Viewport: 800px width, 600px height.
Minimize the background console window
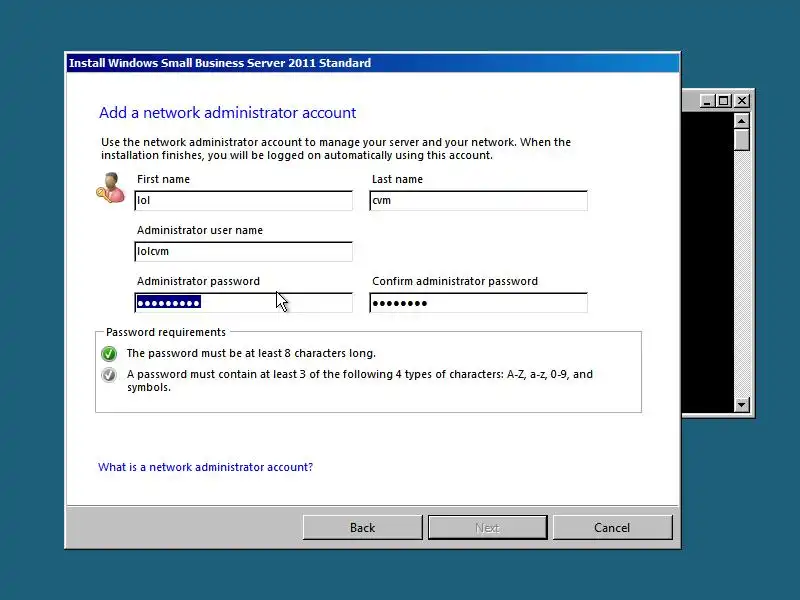(706, 101)
